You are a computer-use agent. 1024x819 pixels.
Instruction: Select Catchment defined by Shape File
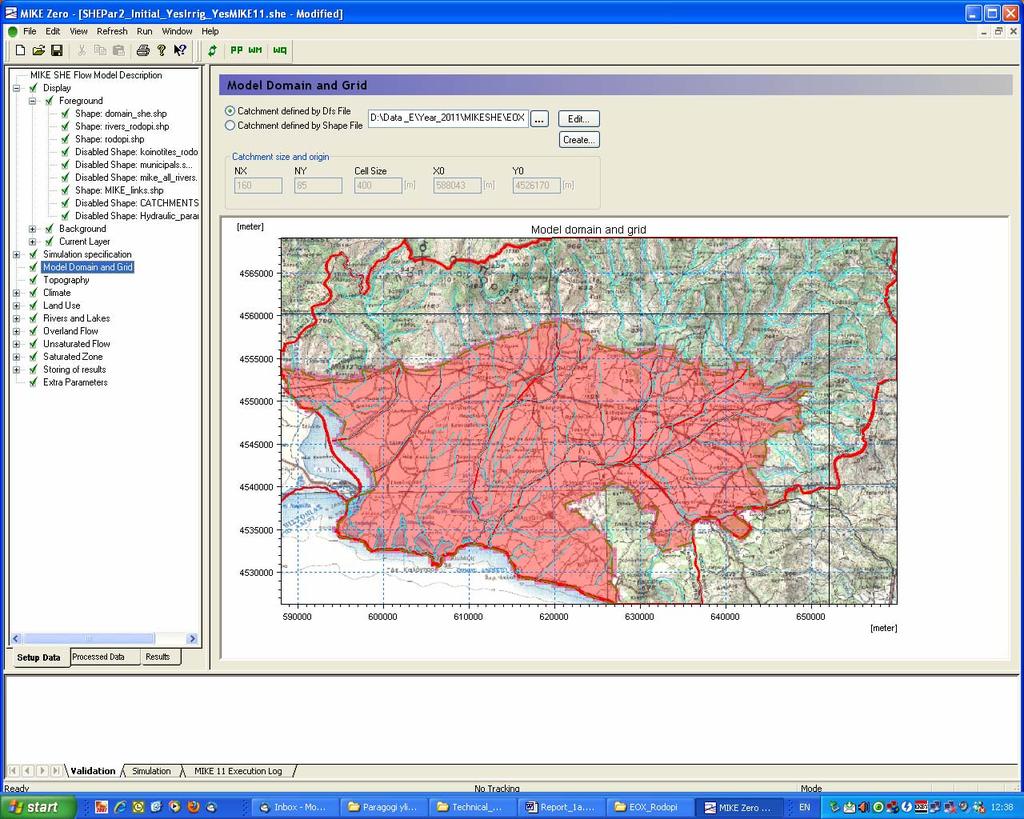pos(230,125)
